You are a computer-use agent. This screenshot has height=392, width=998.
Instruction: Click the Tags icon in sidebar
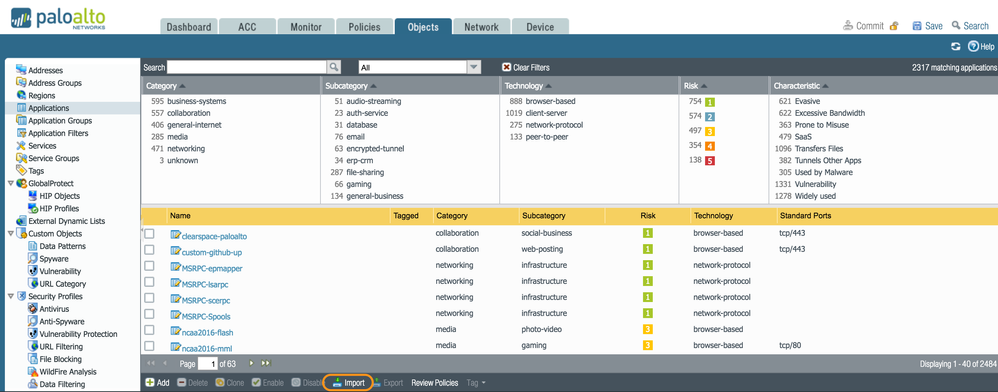tap(21, 171)
